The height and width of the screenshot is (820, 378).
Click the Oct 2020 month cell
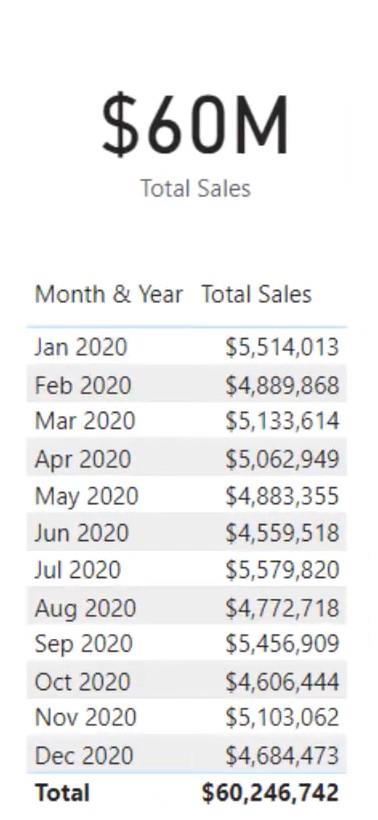[82, 681]
